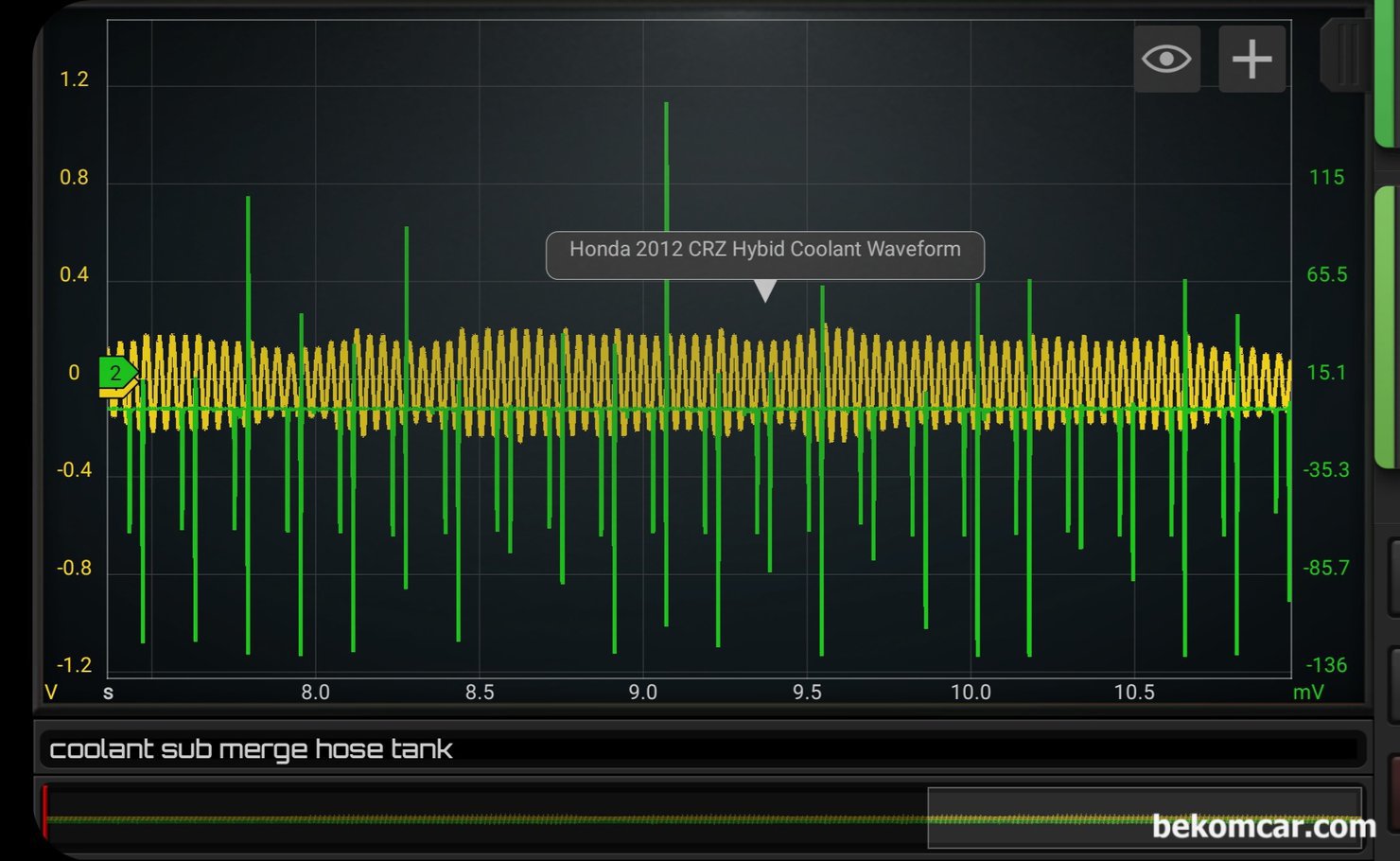
Task: Click the s time unit label
Action: coord(109,693)
